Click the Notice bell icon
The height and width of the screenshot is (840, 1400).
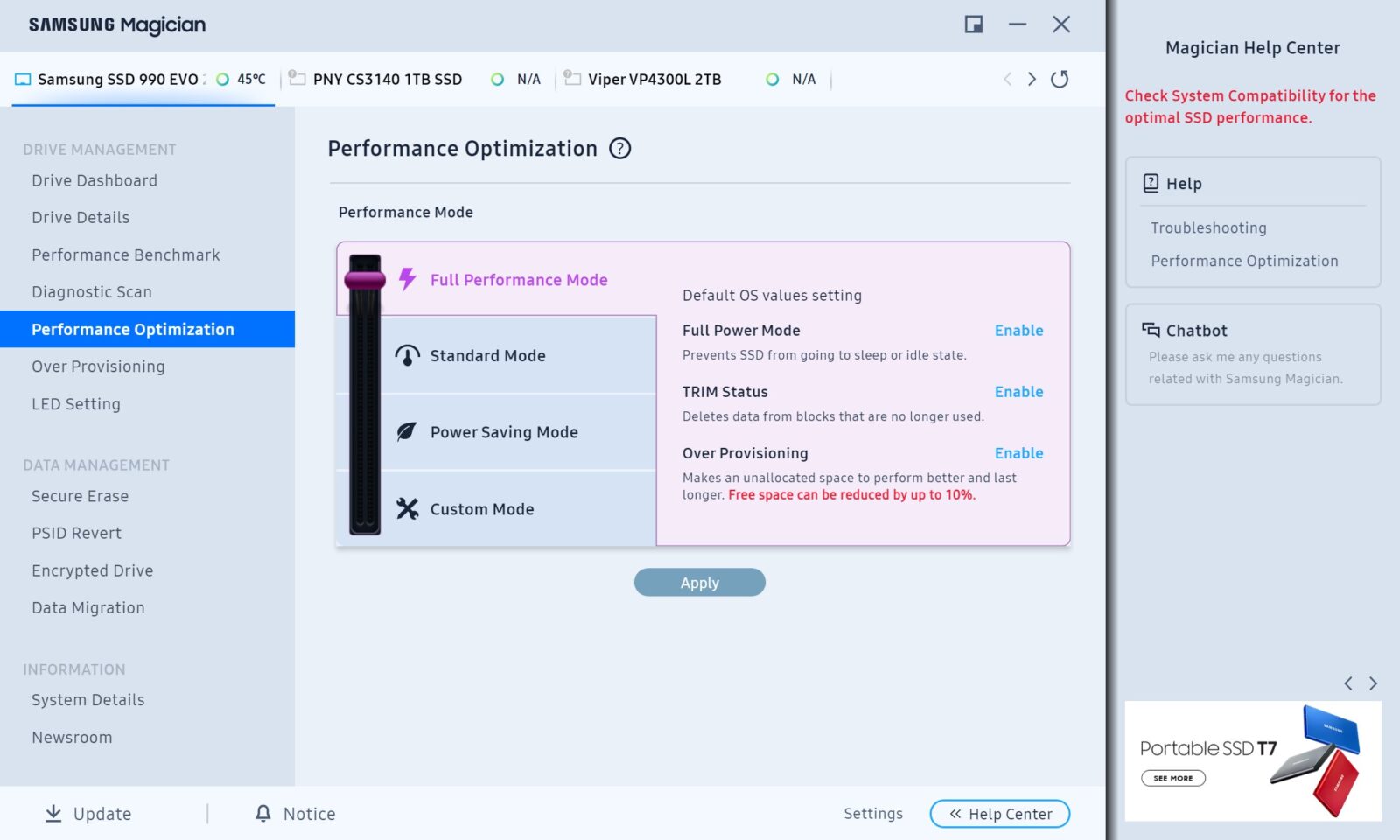262,814
